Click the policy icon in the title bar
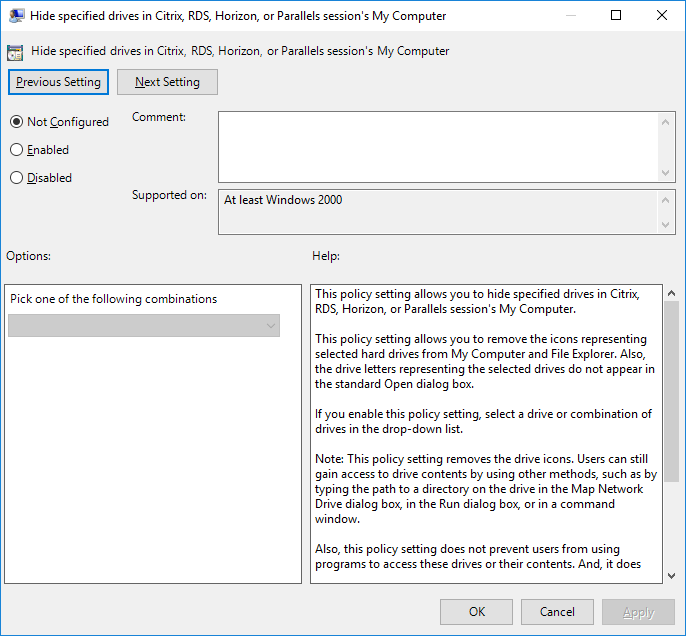The height and width of the screenshot is (636, 686). (x=16, y=16)
